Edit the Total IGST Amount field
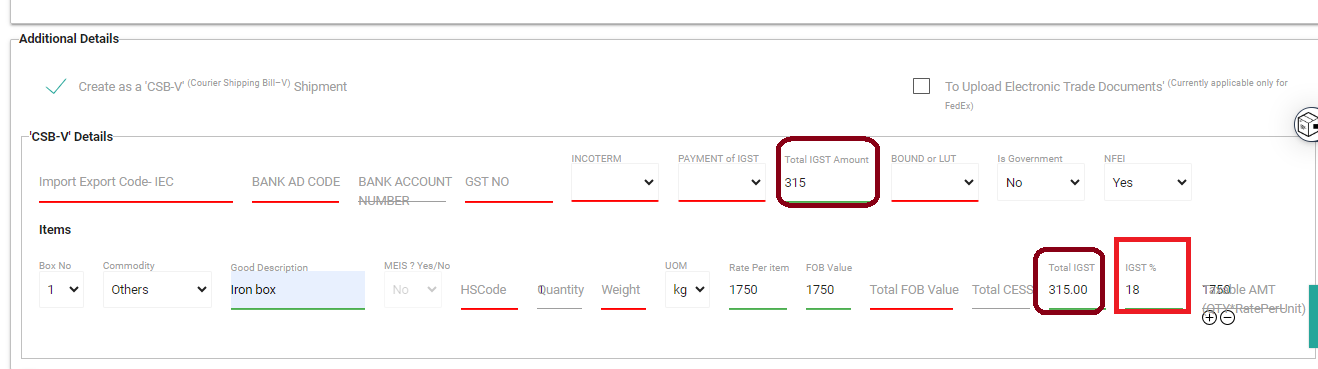This screenshot has width=1318, height=369. (x=827, y=184)
